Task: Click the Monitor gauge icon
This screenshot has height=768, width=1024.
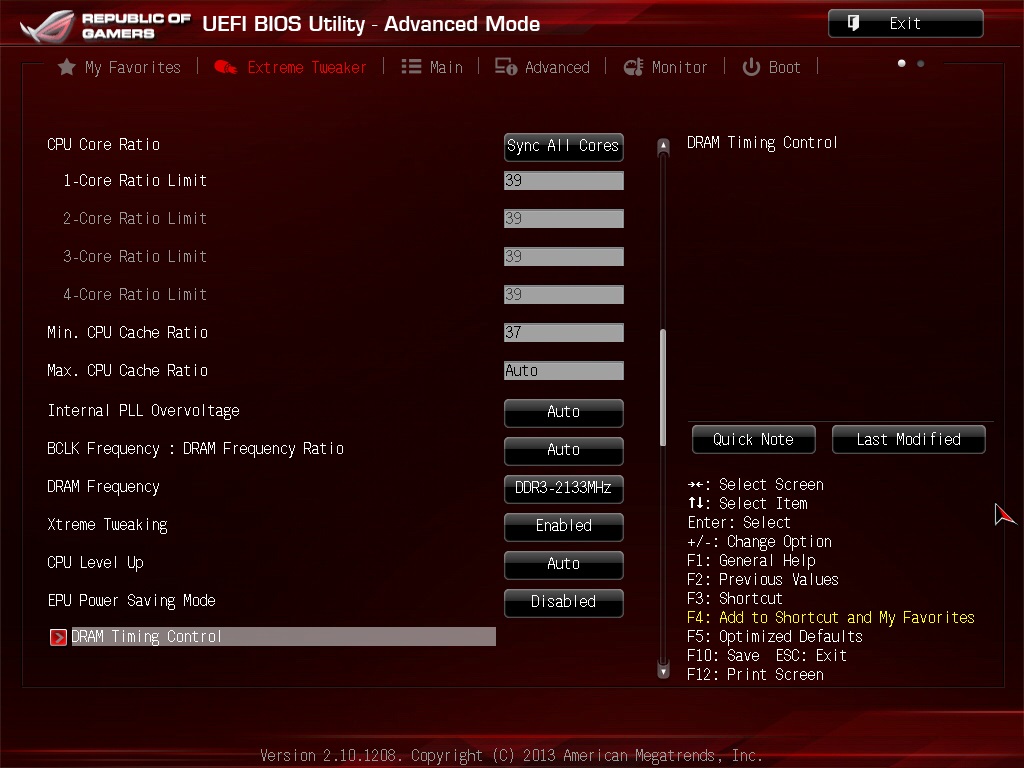Action: (x=633, y=67)
